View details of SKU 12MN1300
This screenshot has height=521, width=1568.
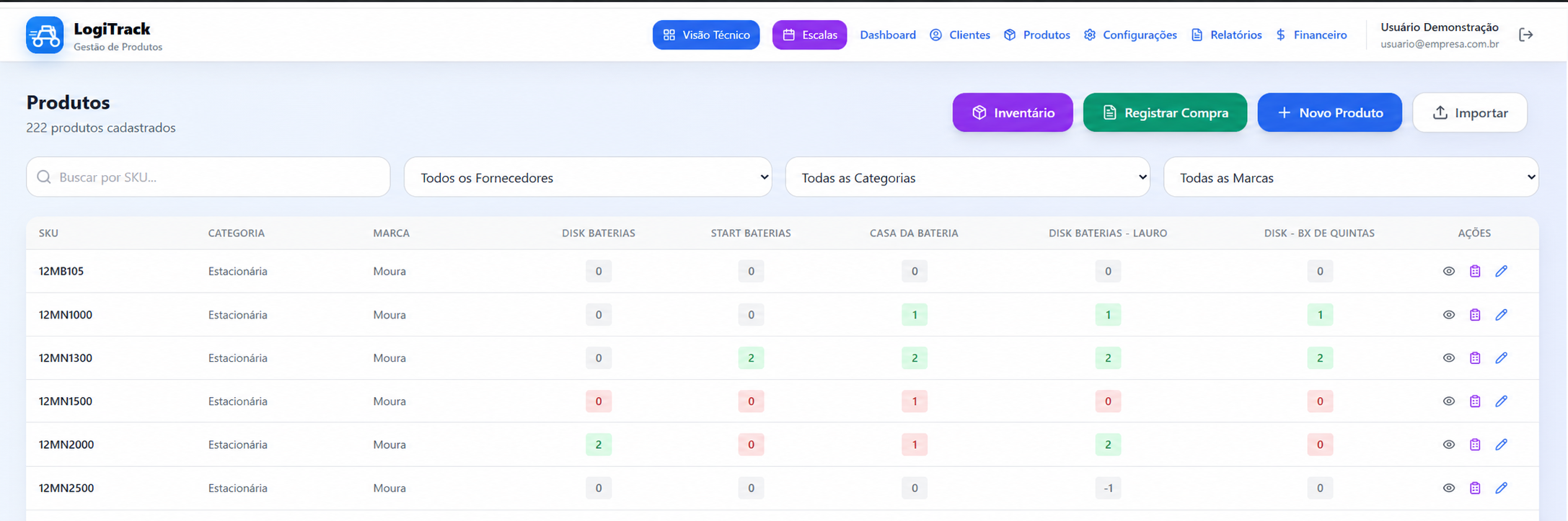1448,358
